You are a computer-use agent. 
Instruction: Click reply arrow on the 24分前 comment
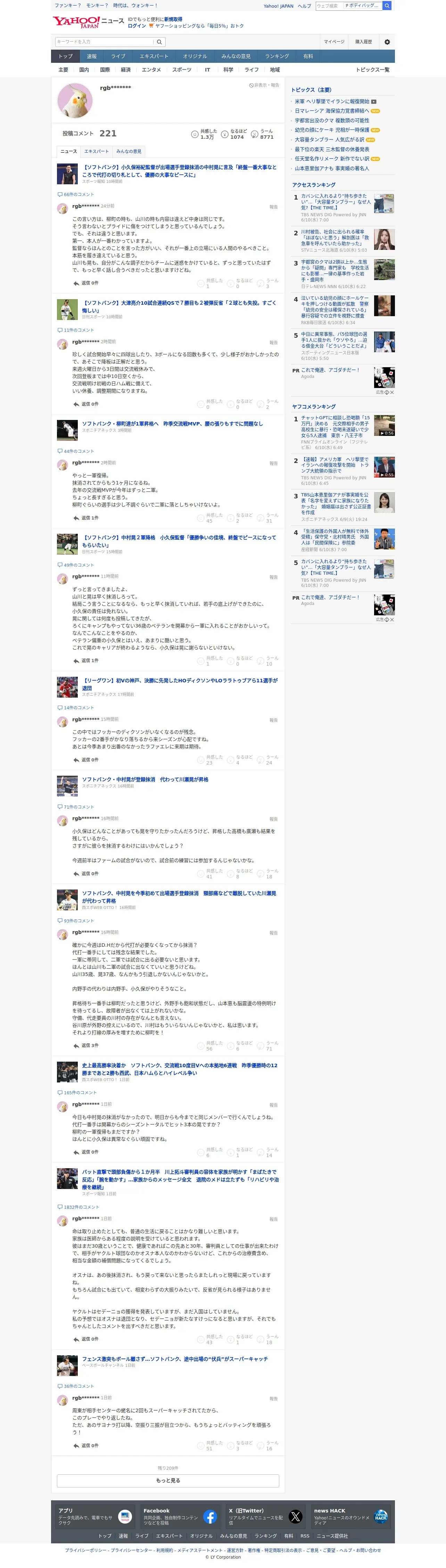point(76,284)
